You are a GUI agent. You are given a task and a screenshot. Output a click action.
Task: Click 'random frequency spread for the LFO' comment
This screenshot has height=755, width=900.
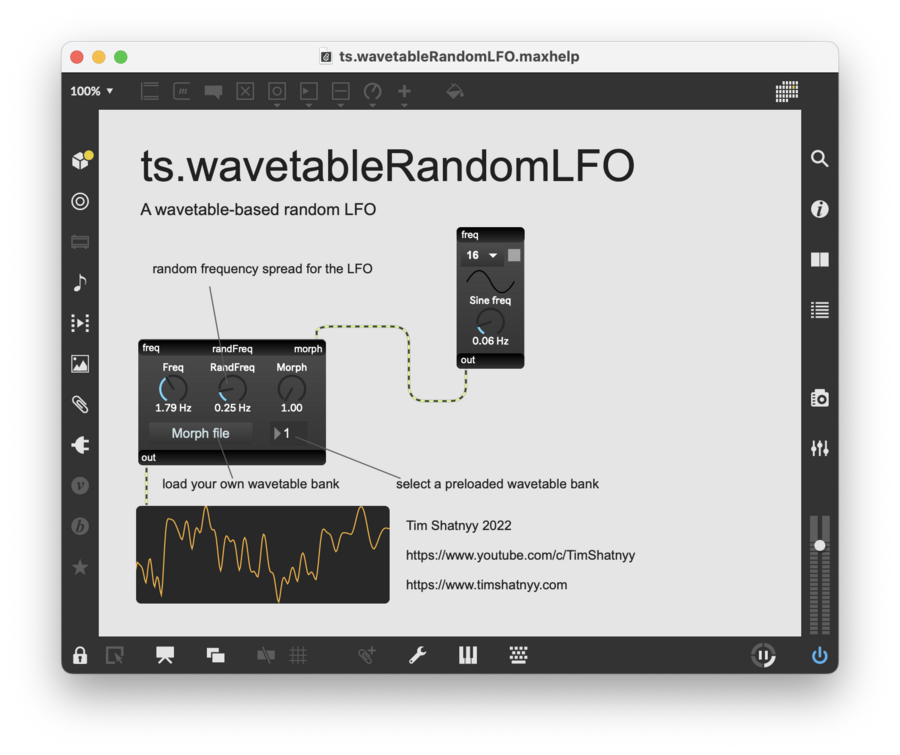(262, 269)
